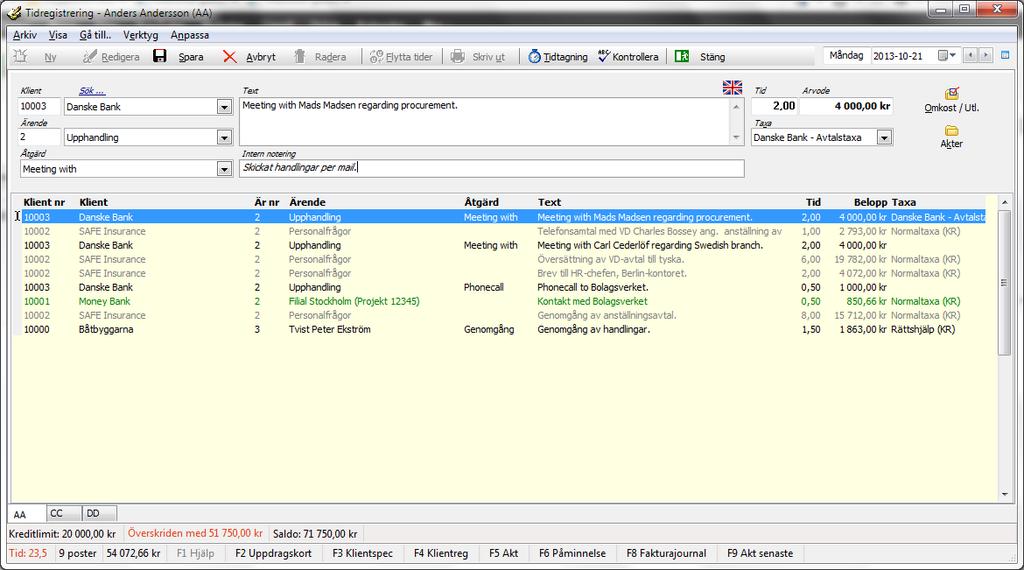Viewport: 1024px width, 570px height.
Task: Click F9 Akt senaste shortcut button
Action: (760, 553)
